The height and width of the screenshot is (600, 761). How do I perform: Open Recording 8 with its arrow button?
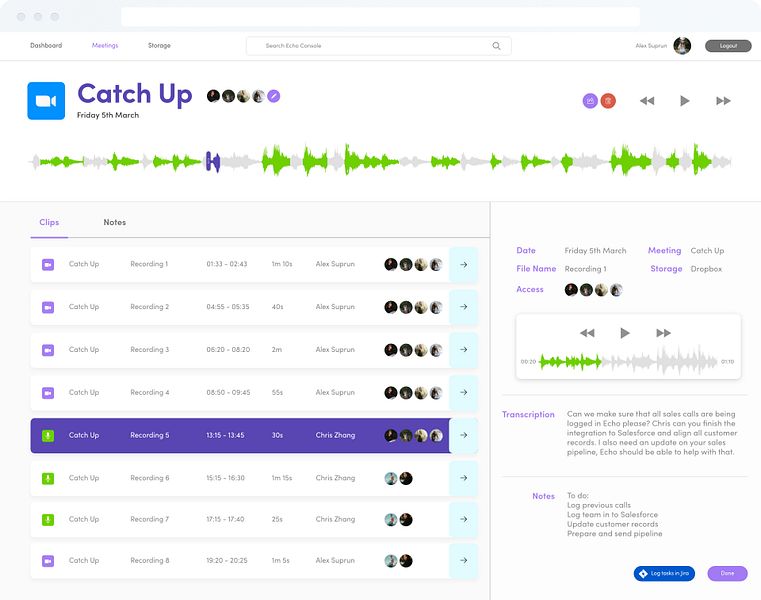coord(463,561)
